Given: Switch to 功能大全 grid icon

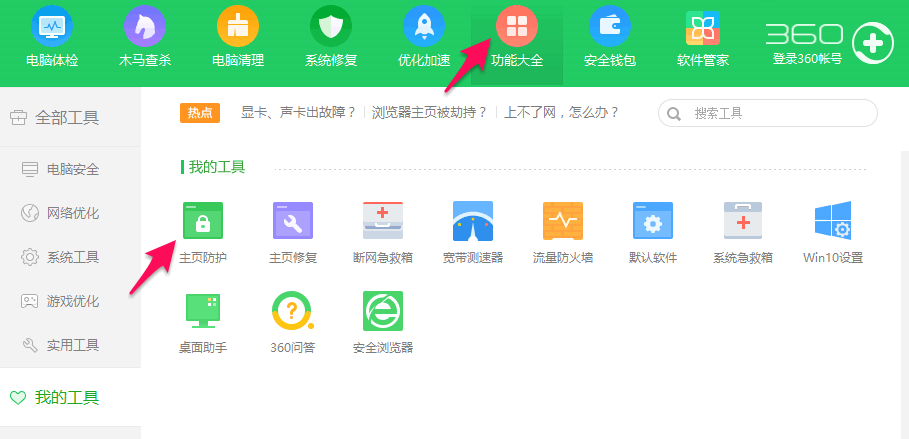Looking at the screenshot, I should [517, 27].
